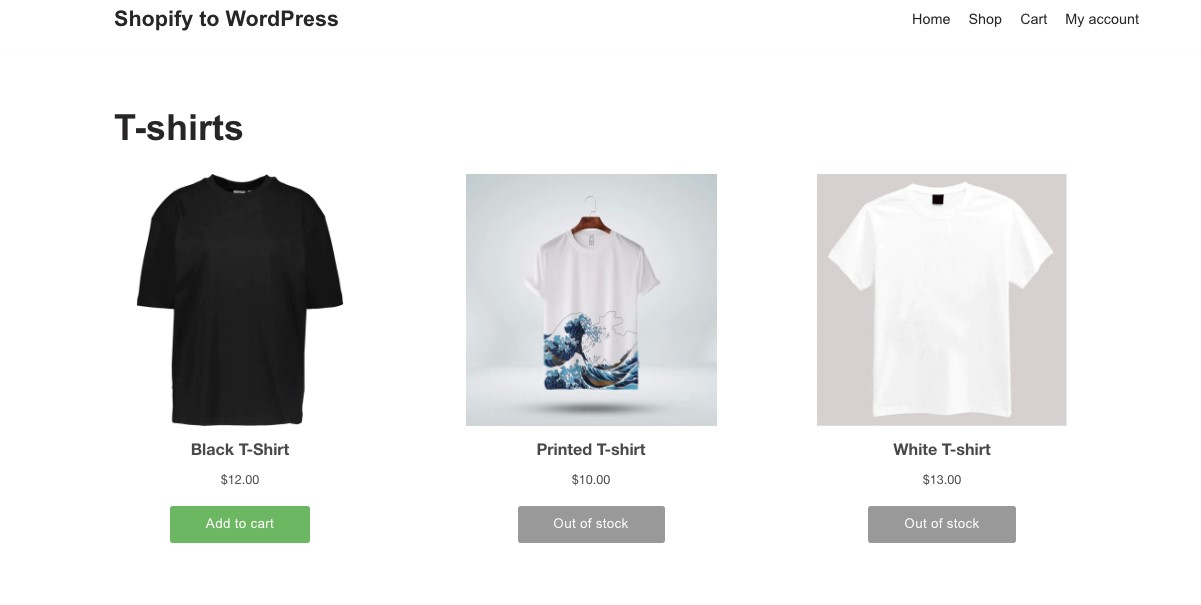1201x605 pixels.
Task: Open the Home menu link
Action: point(931,19)
